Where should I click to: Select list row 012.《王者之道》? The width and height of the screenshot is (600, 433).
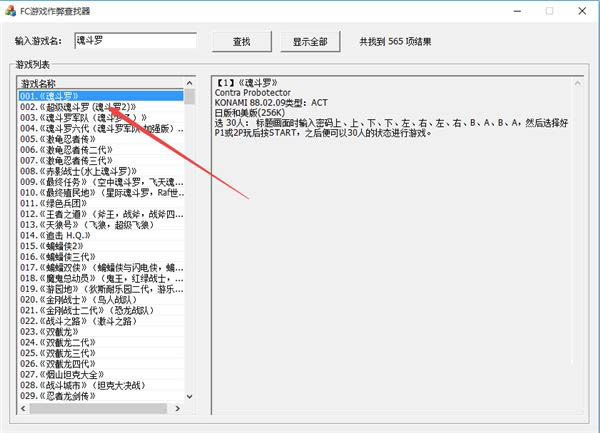(x=101, y=214)
